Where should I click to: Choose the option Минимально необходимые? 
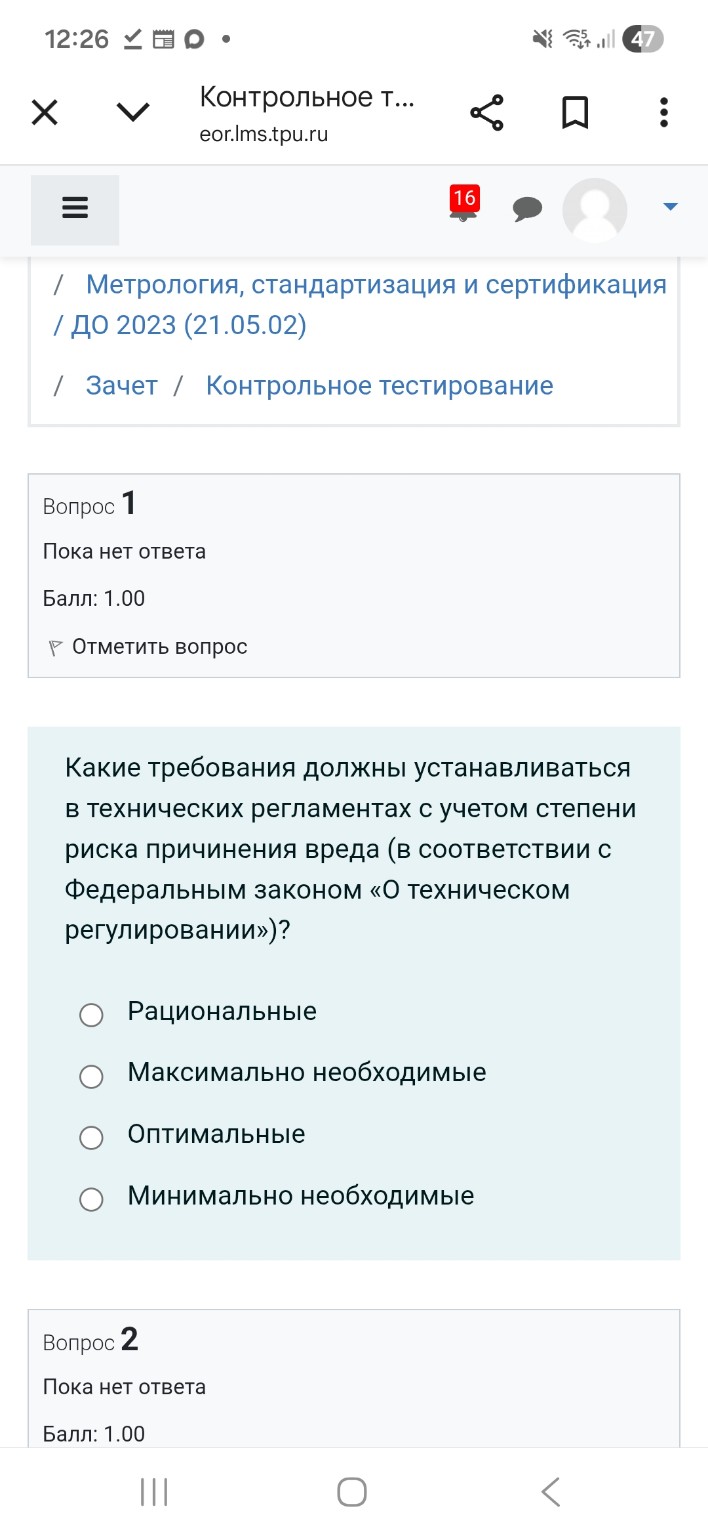click(x=91, y=1199)
